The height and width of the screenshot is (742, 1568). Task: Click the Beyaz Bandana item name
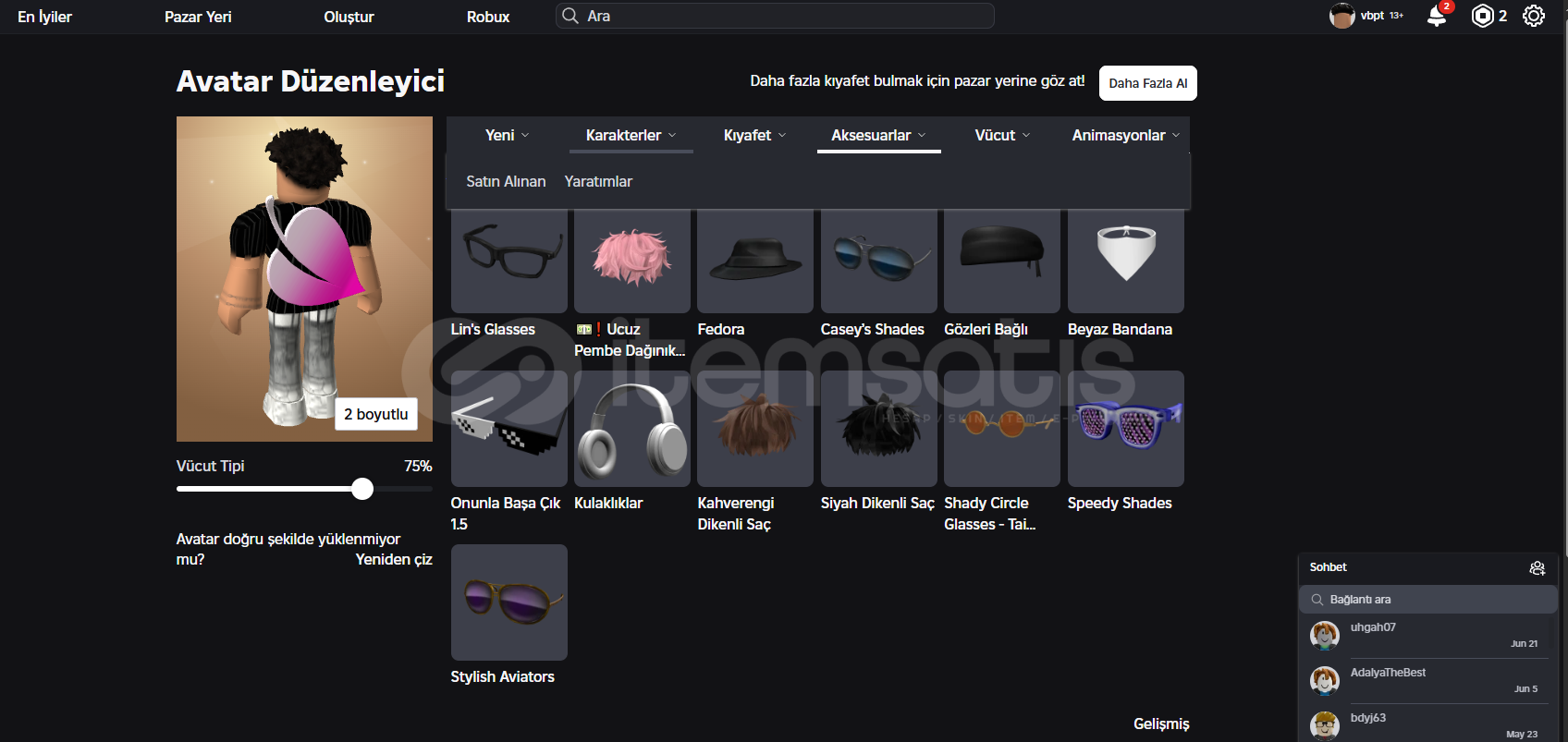coord(1120,329)
